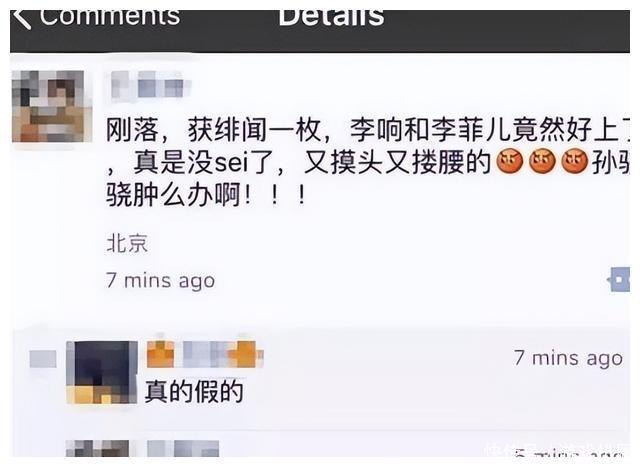Open first commenter's dark avatar
Image resolution: width=640 pixels, height=467 pixels.
[102, 373]
